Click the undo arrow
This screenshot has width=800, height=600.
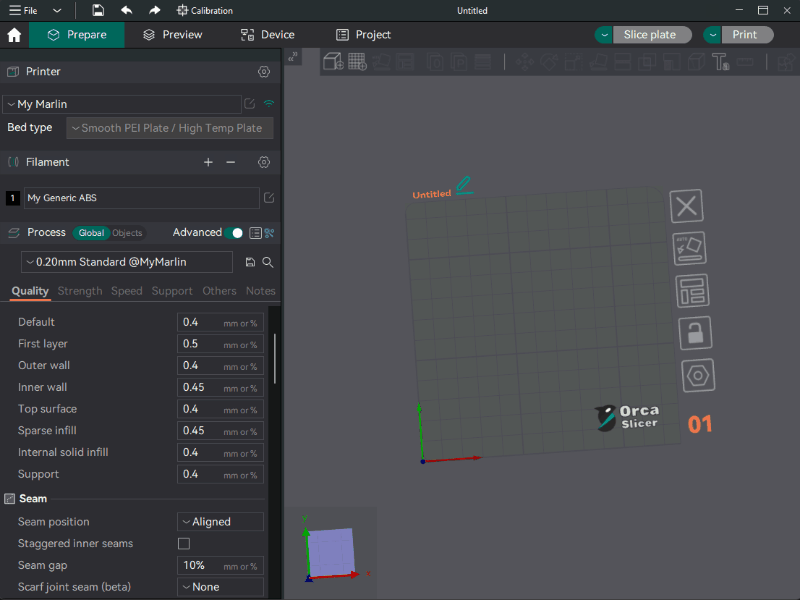click(126, 10)
